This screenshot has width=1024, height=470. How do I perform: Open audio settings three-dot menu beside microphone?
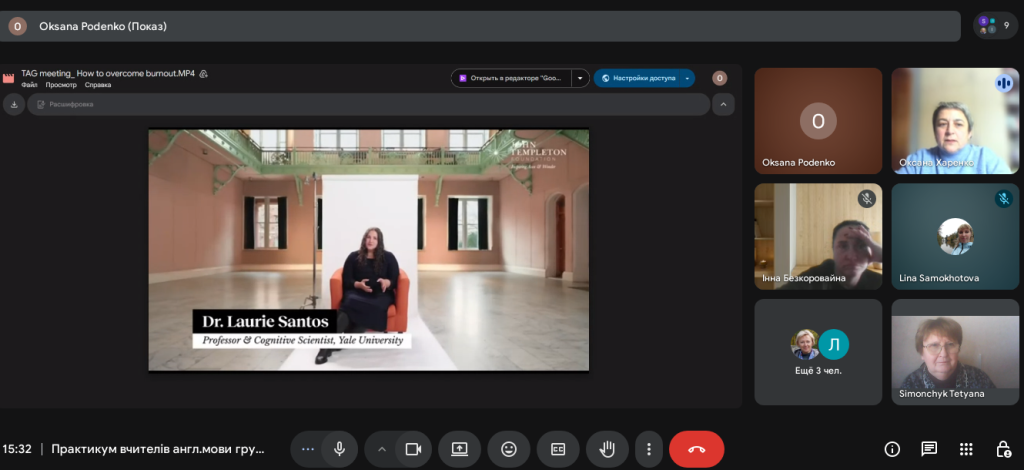(x=307, y=449)
